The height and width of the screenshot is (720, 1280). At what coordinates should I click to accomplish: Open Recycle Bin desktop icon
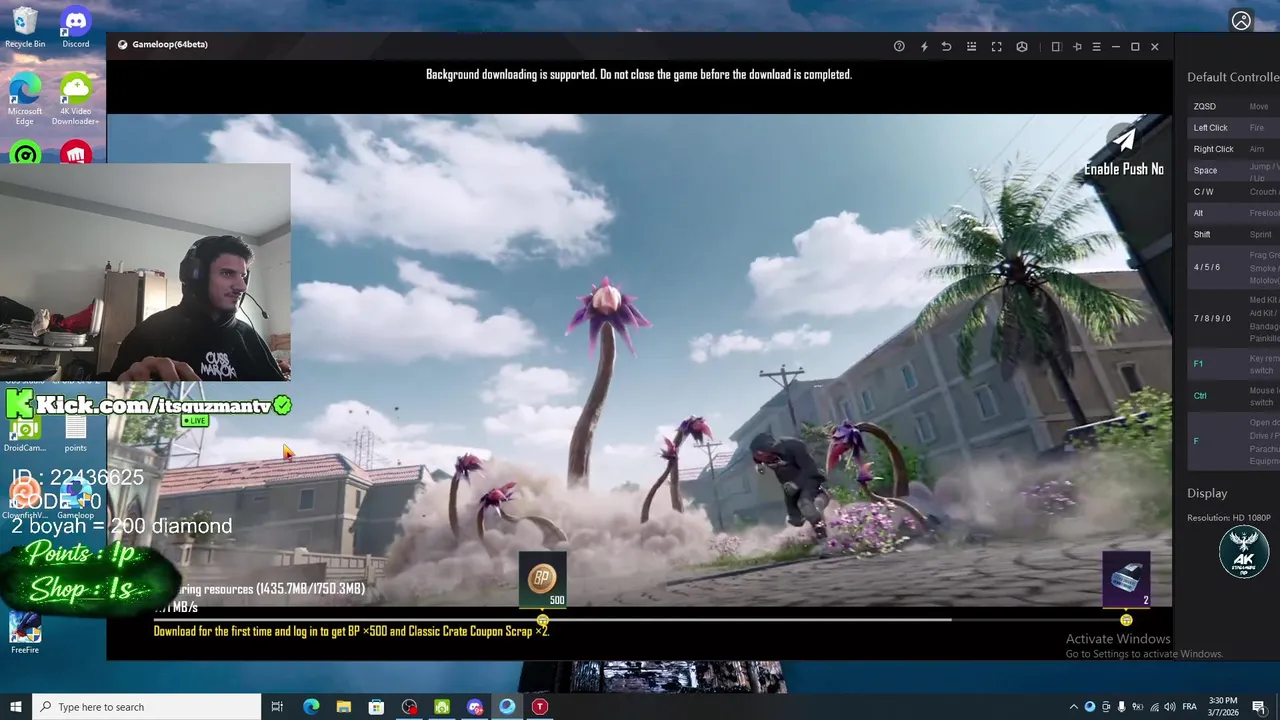coord(25,27)
